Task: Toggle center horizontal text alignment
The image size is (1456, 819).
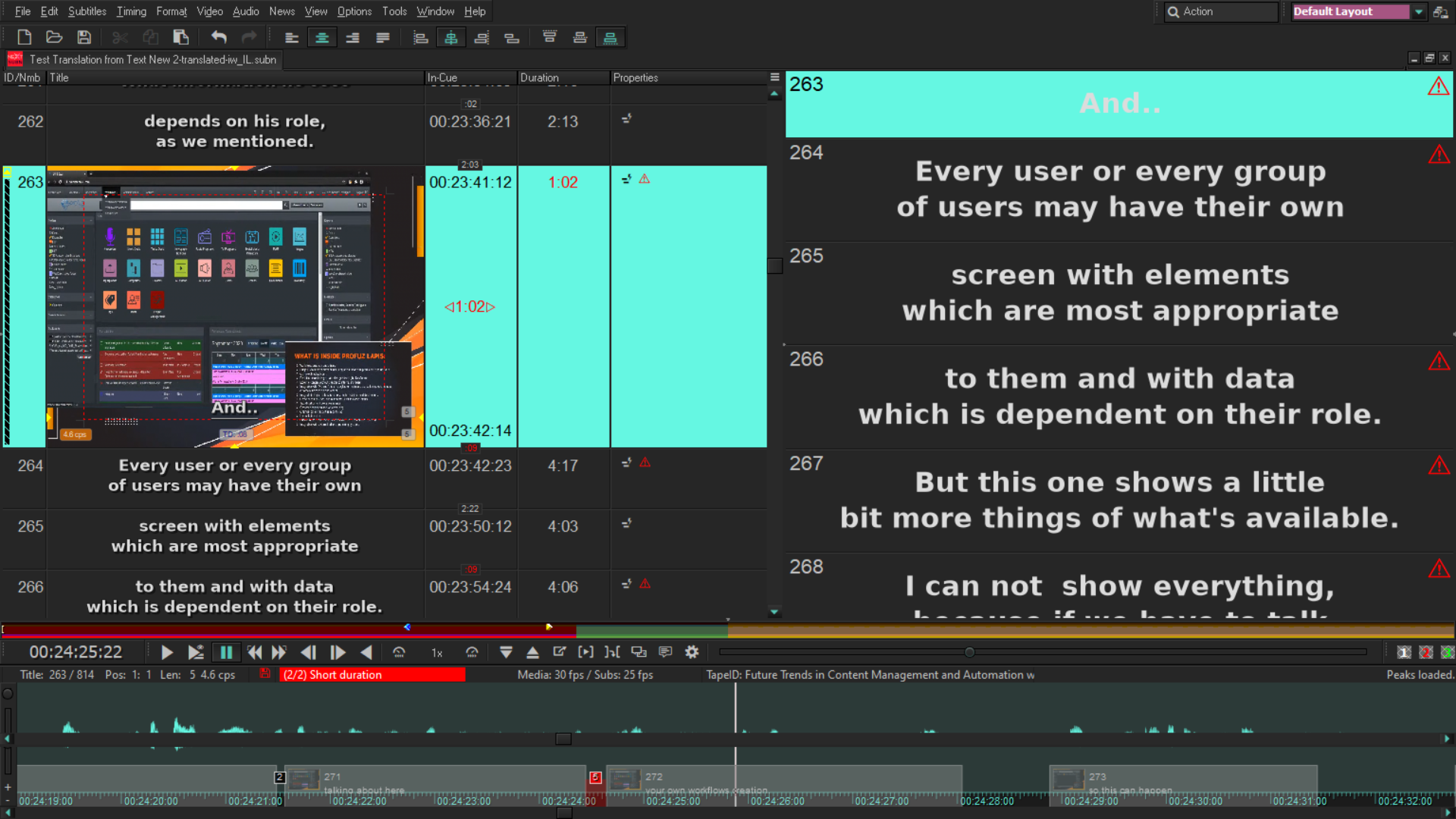Action: click(322, 36)
